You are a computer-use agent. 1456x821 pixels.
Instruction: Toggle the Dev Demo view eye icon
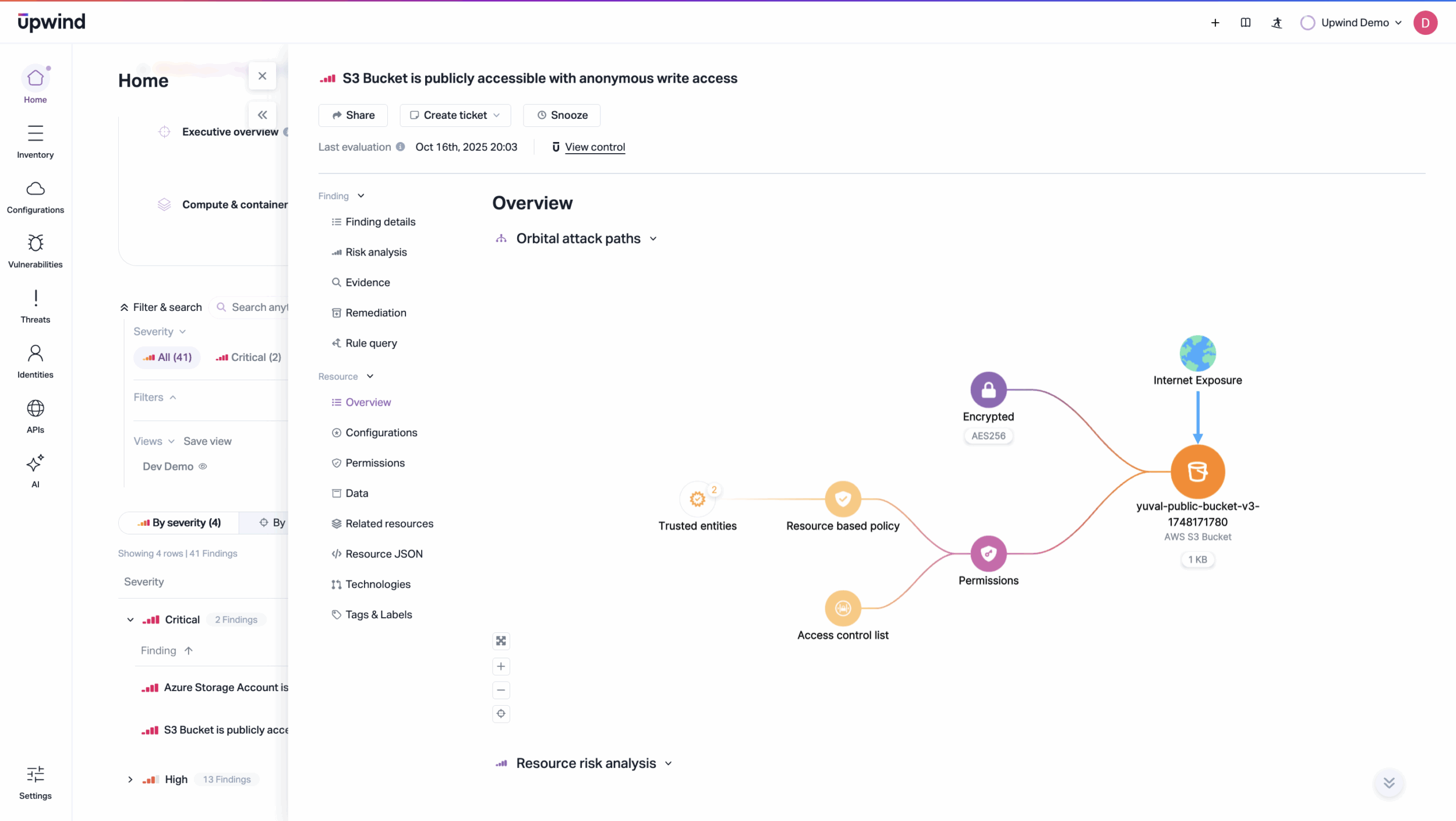click(203, 466)
